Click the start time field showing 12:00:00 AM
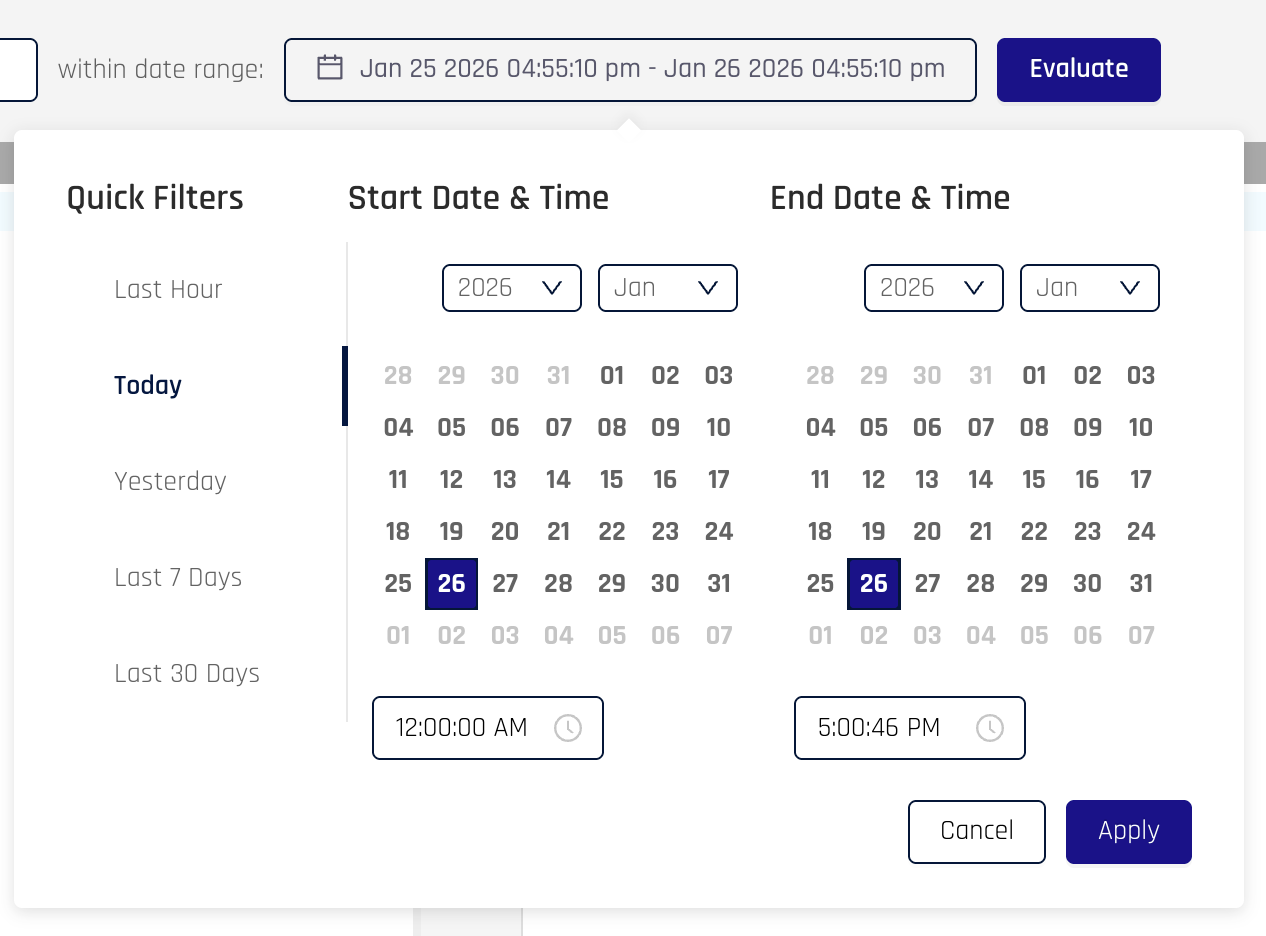 pos(461,728)
